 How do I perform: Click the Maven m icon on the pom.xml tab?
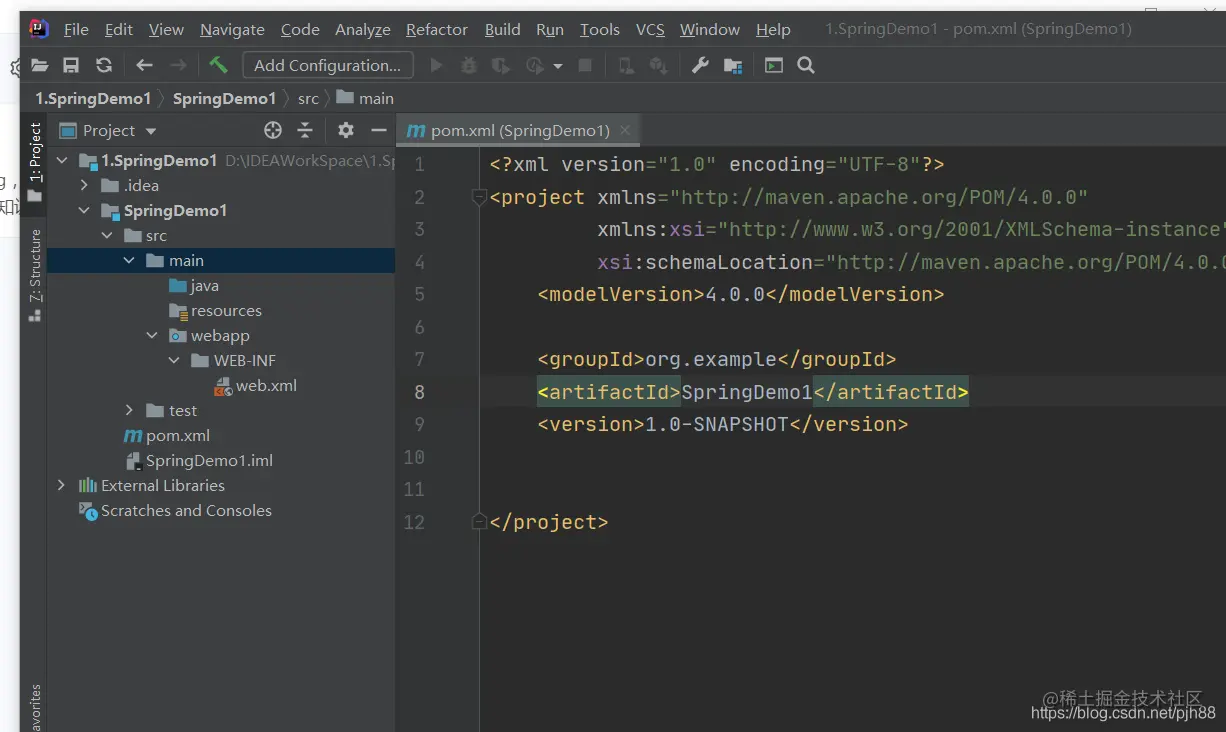coord(415,131)
